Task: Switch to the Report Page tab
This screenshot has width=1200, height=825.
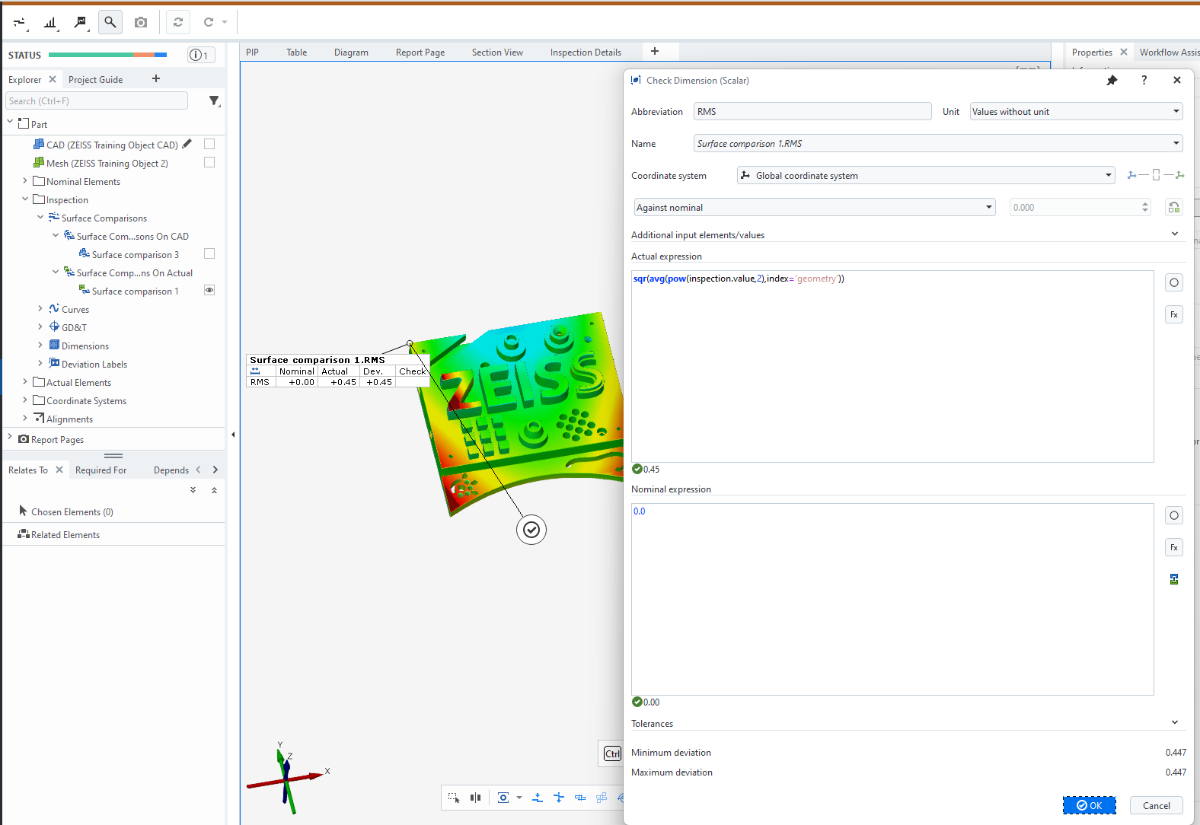Action: (x=420, y=52)
